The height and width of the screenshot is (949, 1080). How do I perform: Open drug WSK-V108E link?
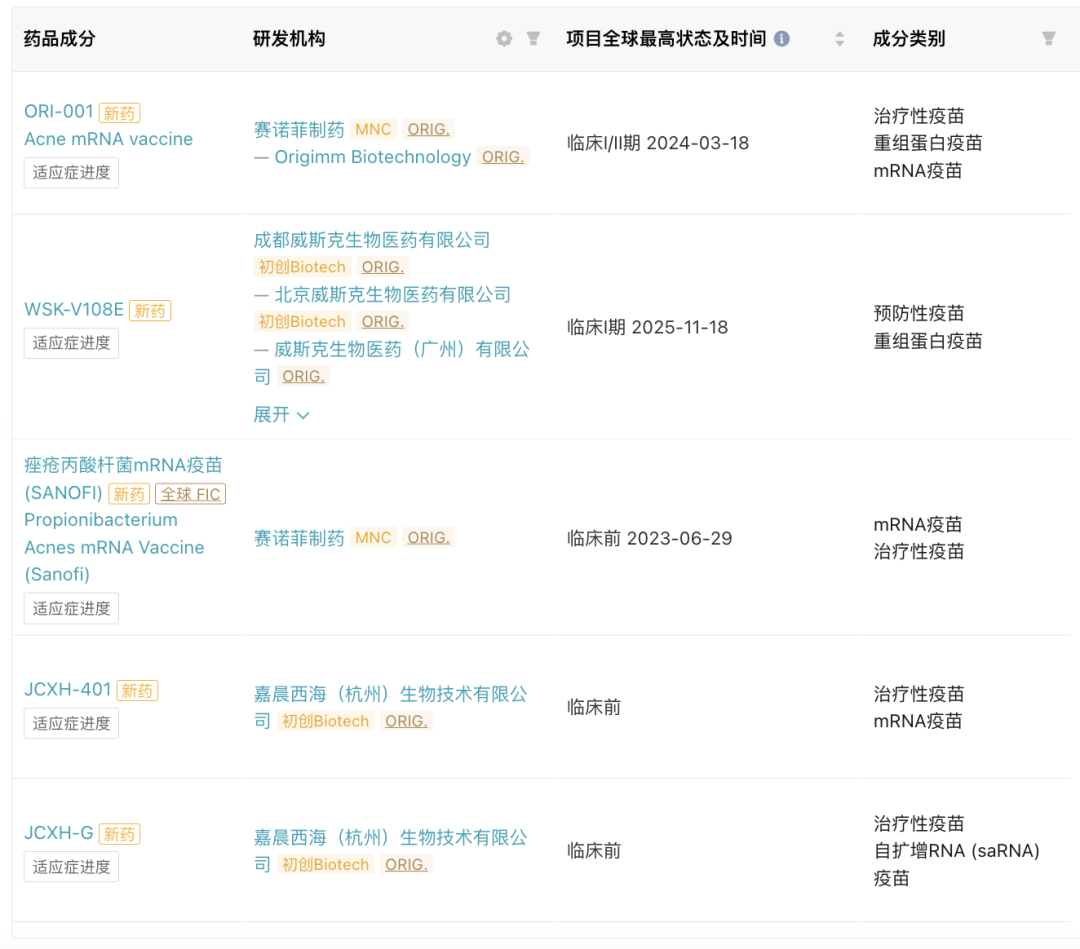(x=74, y=309)
